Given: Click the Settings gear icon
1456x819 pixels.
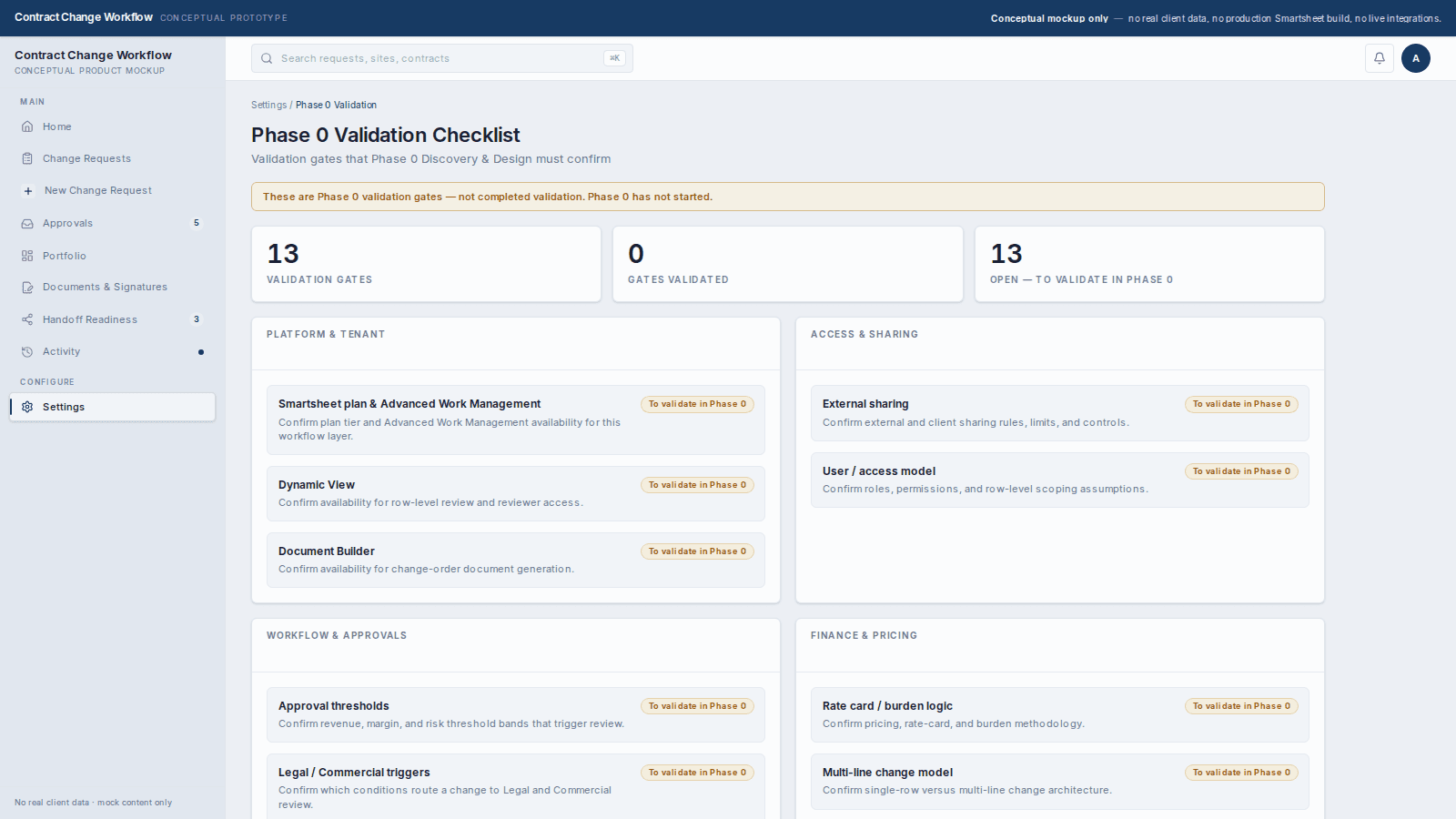Looking at the screenshot, I should coord(27,407).
